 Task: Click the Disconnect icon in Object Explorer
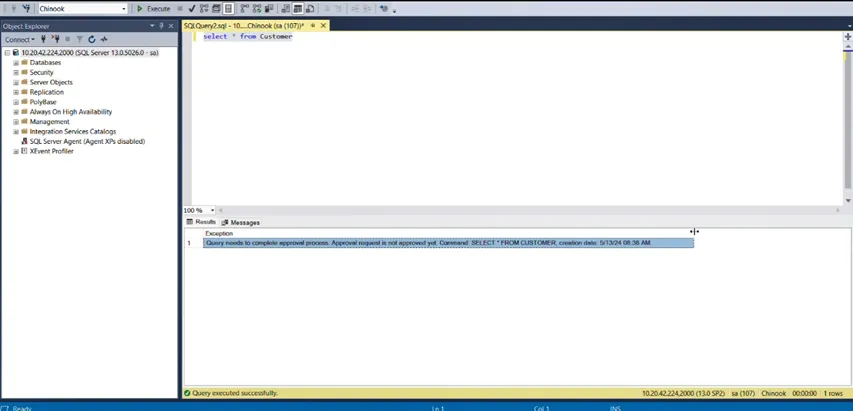click(55, 39)
